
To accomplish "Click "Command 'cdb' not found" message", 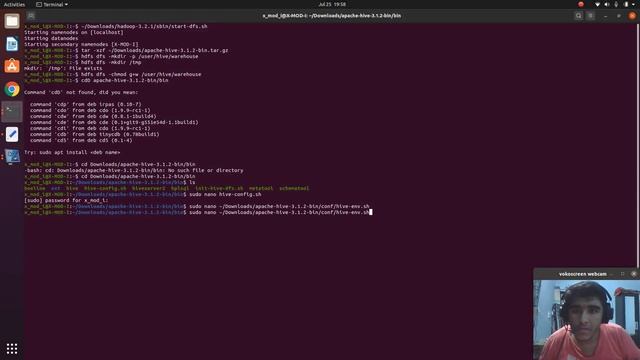I will [x=81, y=92].
